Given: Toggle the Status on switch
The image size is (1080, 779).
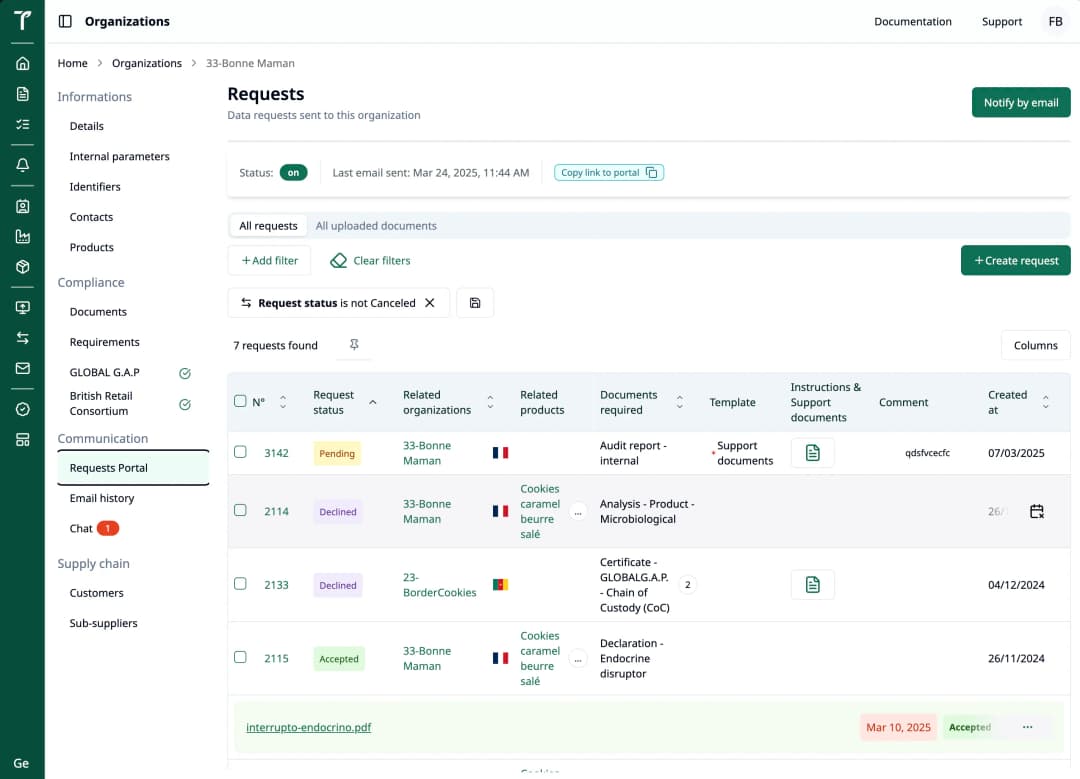Looking at the screenshot, I should [x=293, y=172].
